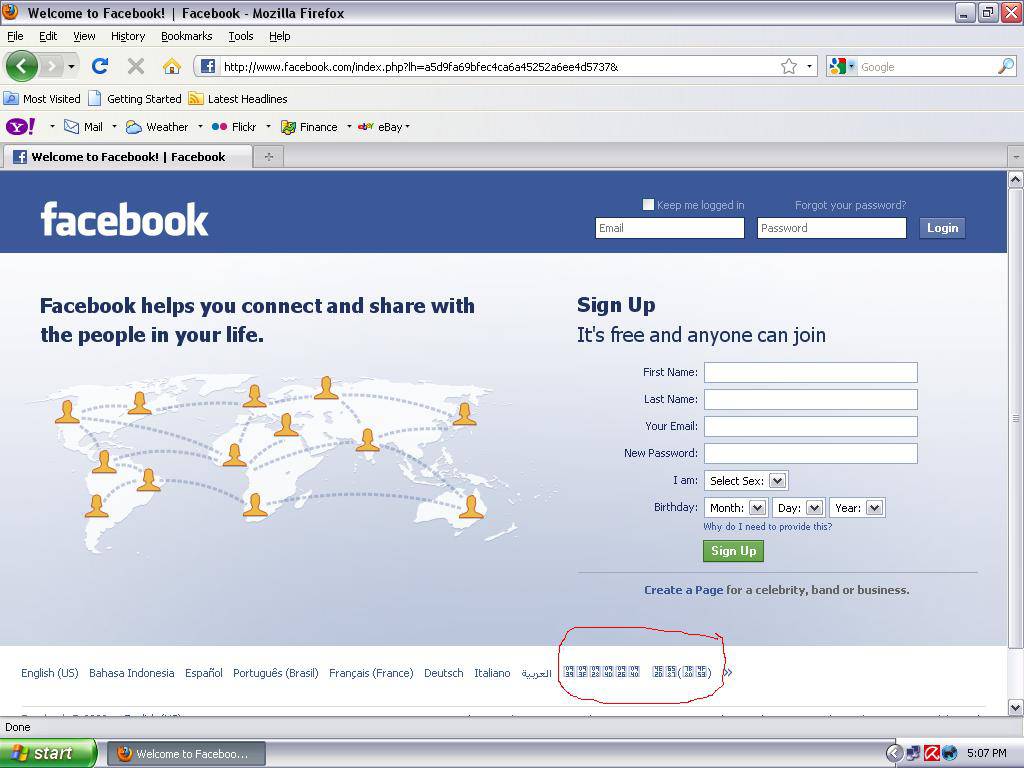Open the back/forward history dropdown arrow
1024x768 pixels.
coord(71,66)
